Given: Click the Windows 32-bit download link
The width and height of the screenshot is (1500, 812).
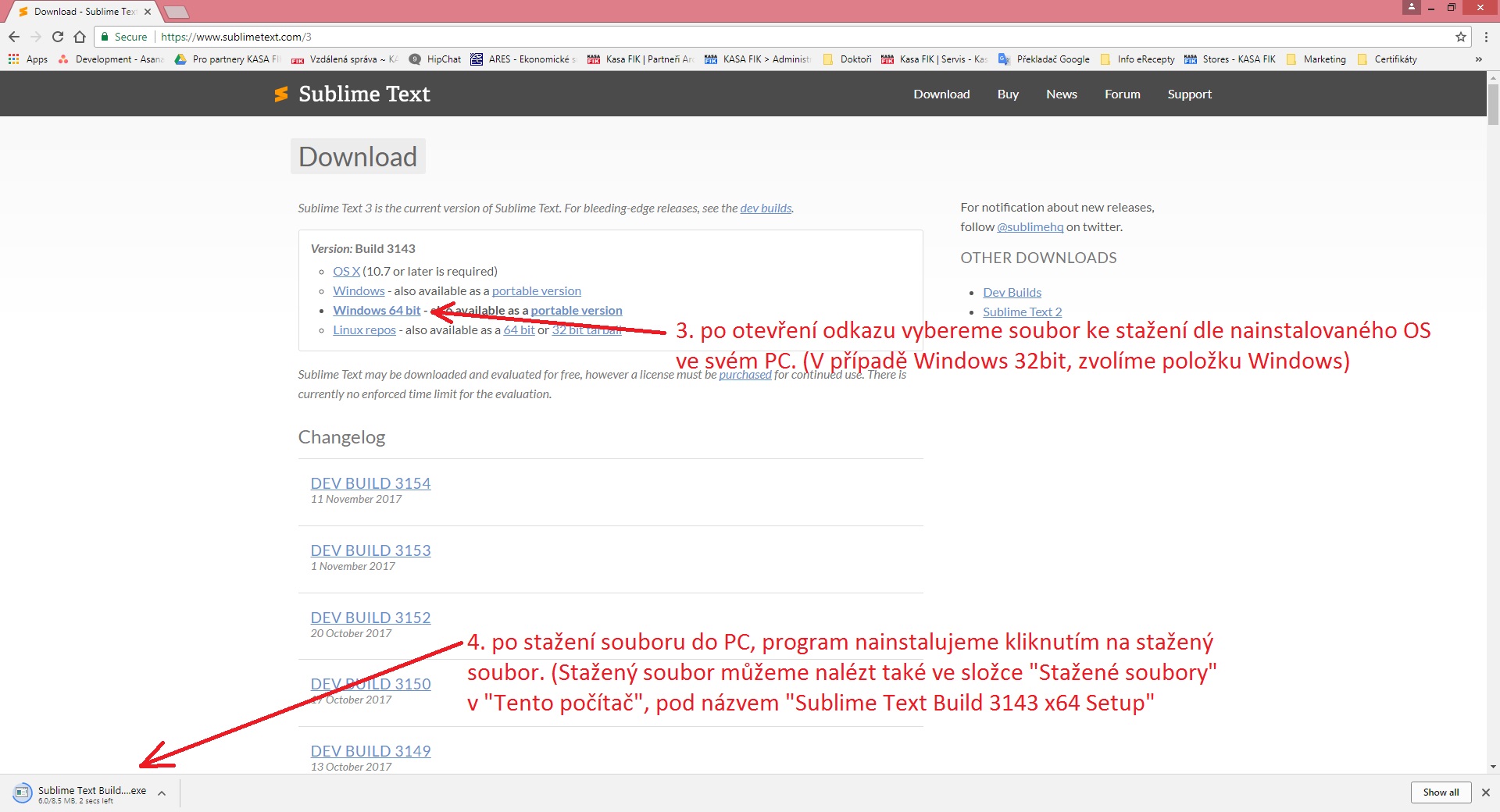Looking at the screenshot, I should 359,291.
